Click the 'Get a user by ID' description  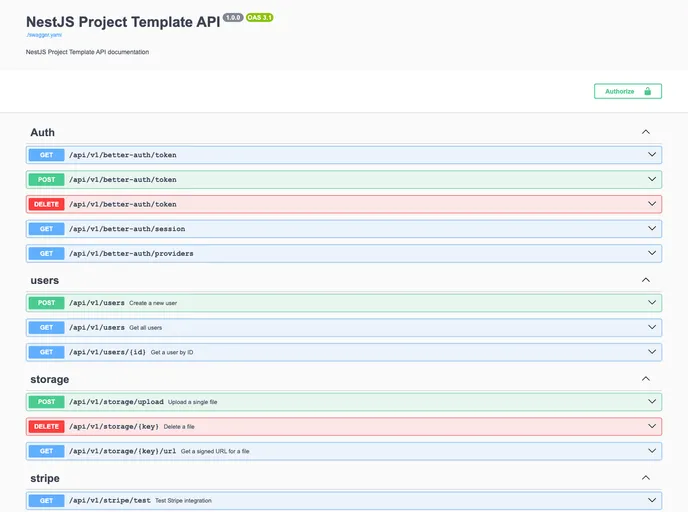[x=172, y=352]
